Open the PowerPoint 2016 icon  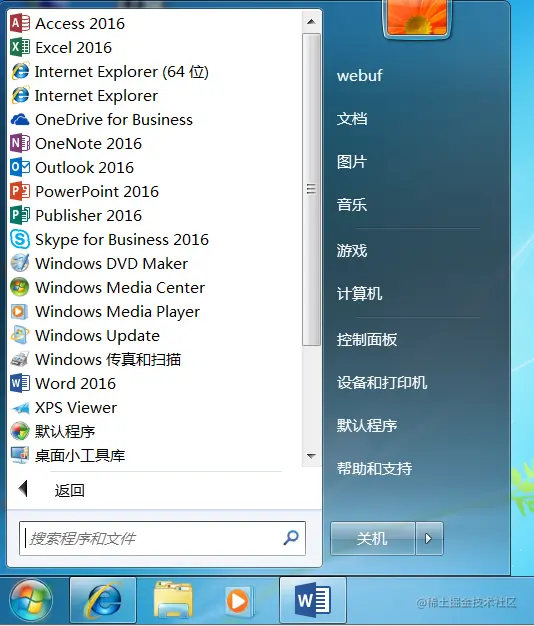[20, 191]
